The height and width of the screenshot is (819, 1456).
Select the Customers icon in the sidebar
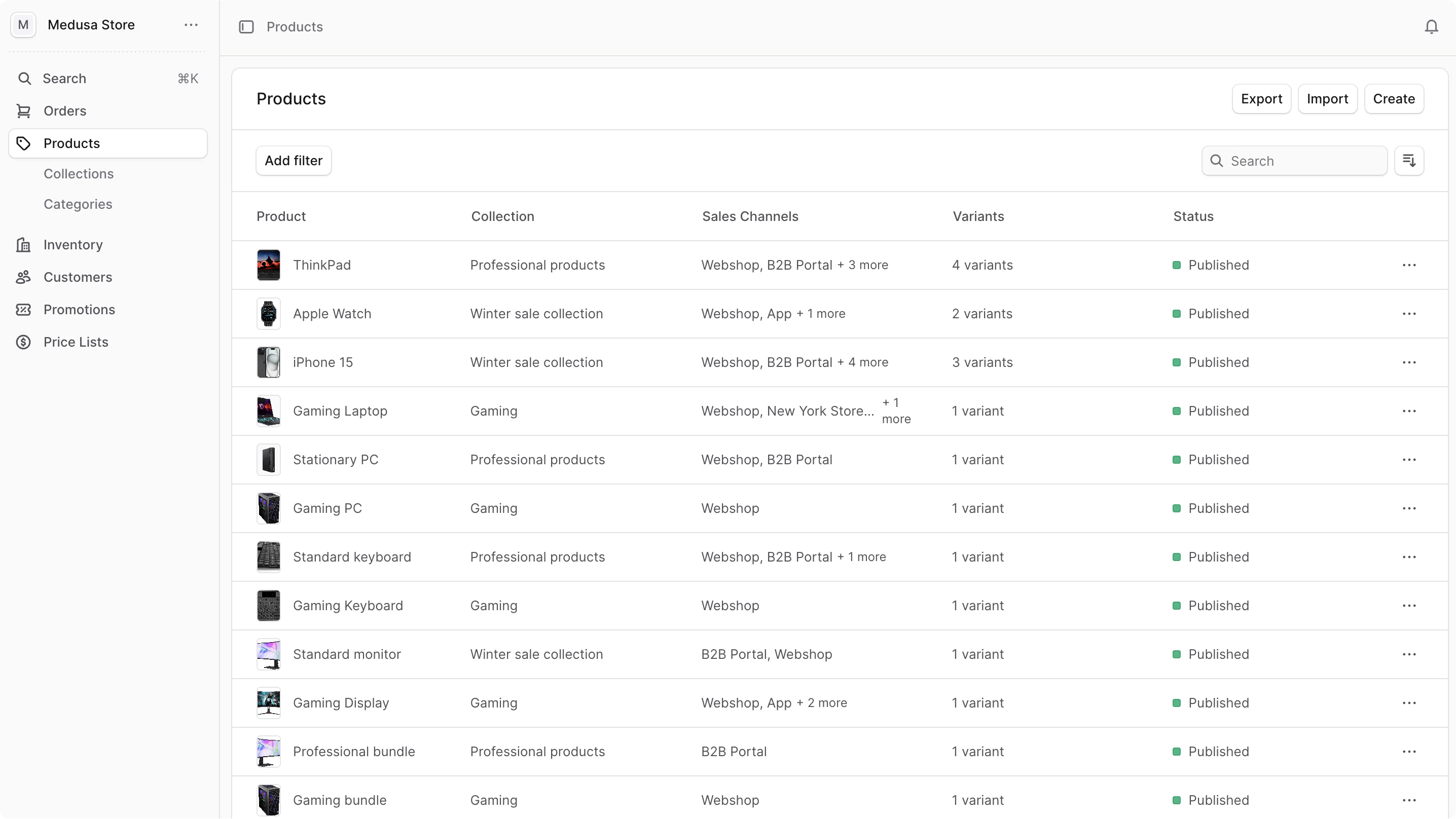point(23,277)
